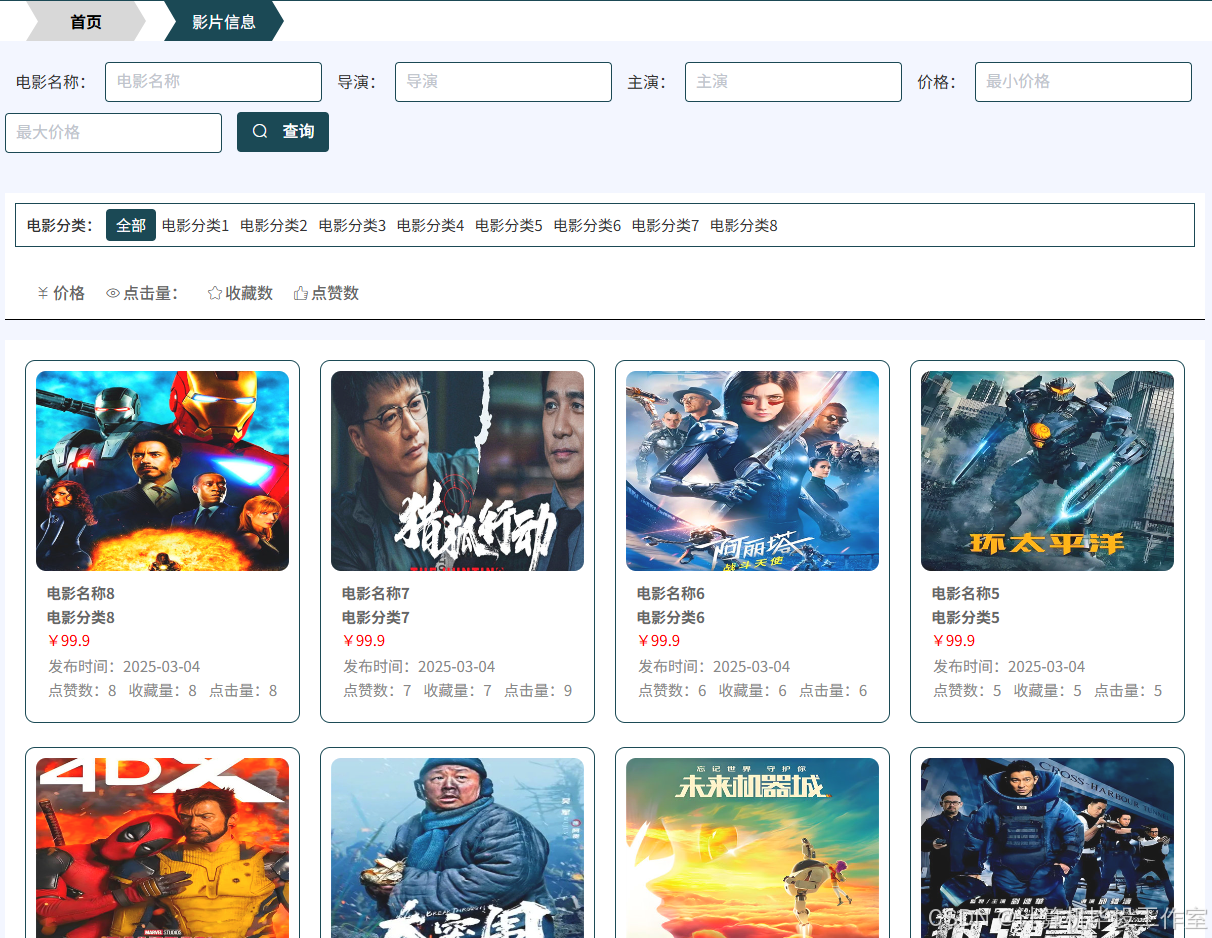Focus the 最大价格 input field

(113, 133)
